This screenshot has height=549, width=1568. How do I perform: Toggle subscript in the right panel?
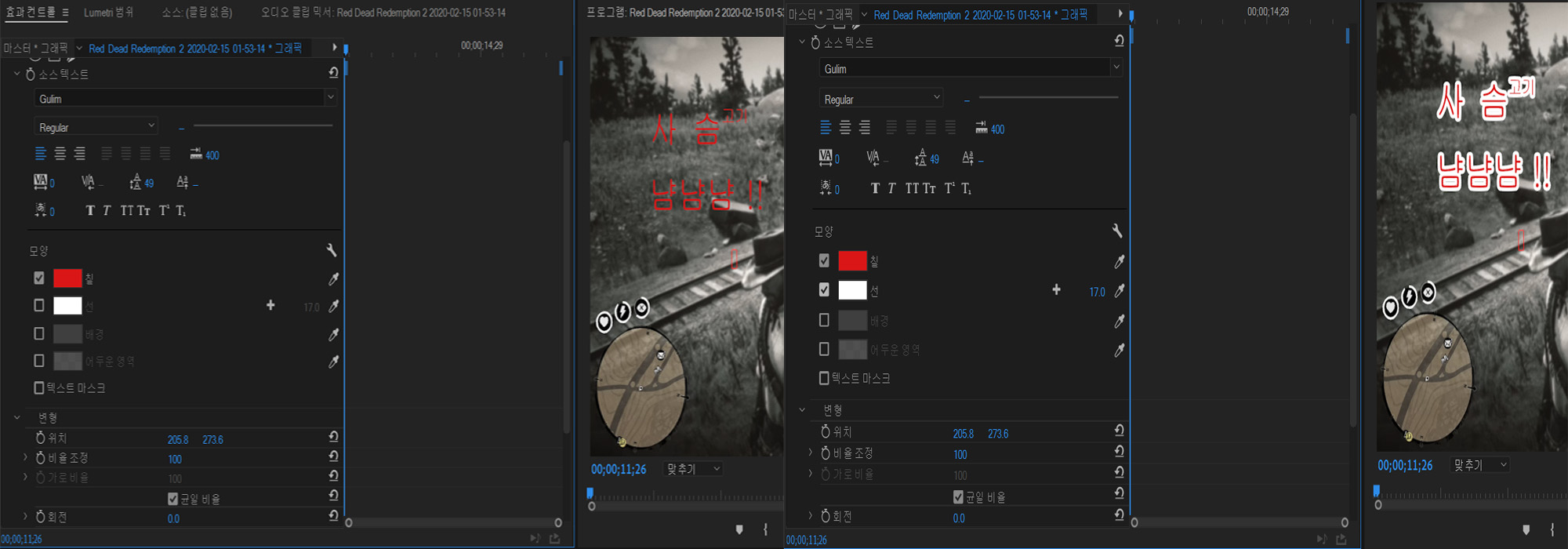(967, 188)
